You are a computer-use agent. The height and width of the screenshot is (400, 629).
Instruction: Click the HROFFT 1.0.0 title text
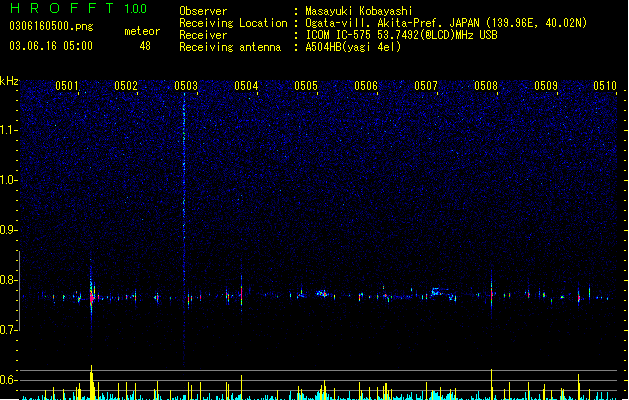pos(79,8)
